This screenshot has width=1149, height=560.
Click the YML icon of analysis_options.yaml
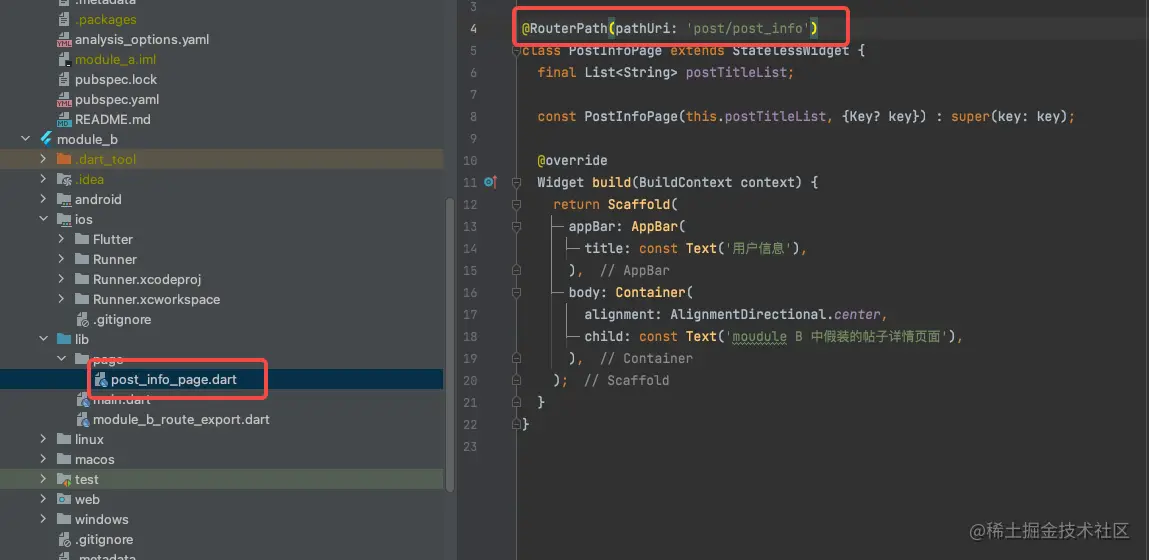point(64,40)
